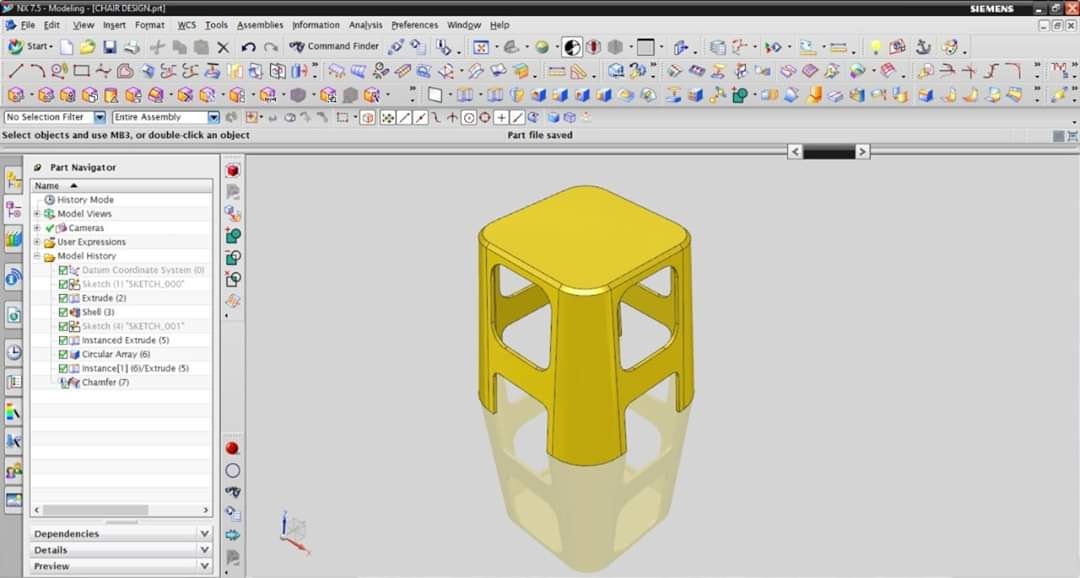
Task: Expand the Cameras node
Action: [37, 227]
